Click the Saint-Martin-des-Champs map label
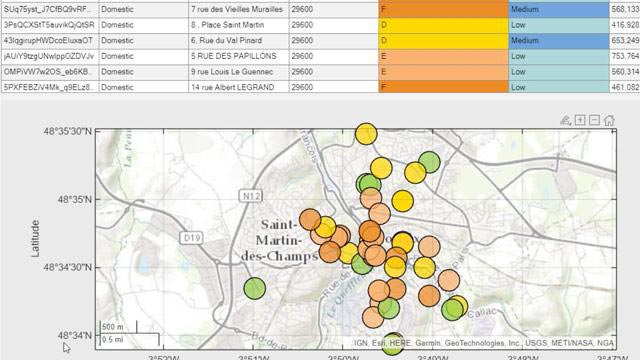 280,240
